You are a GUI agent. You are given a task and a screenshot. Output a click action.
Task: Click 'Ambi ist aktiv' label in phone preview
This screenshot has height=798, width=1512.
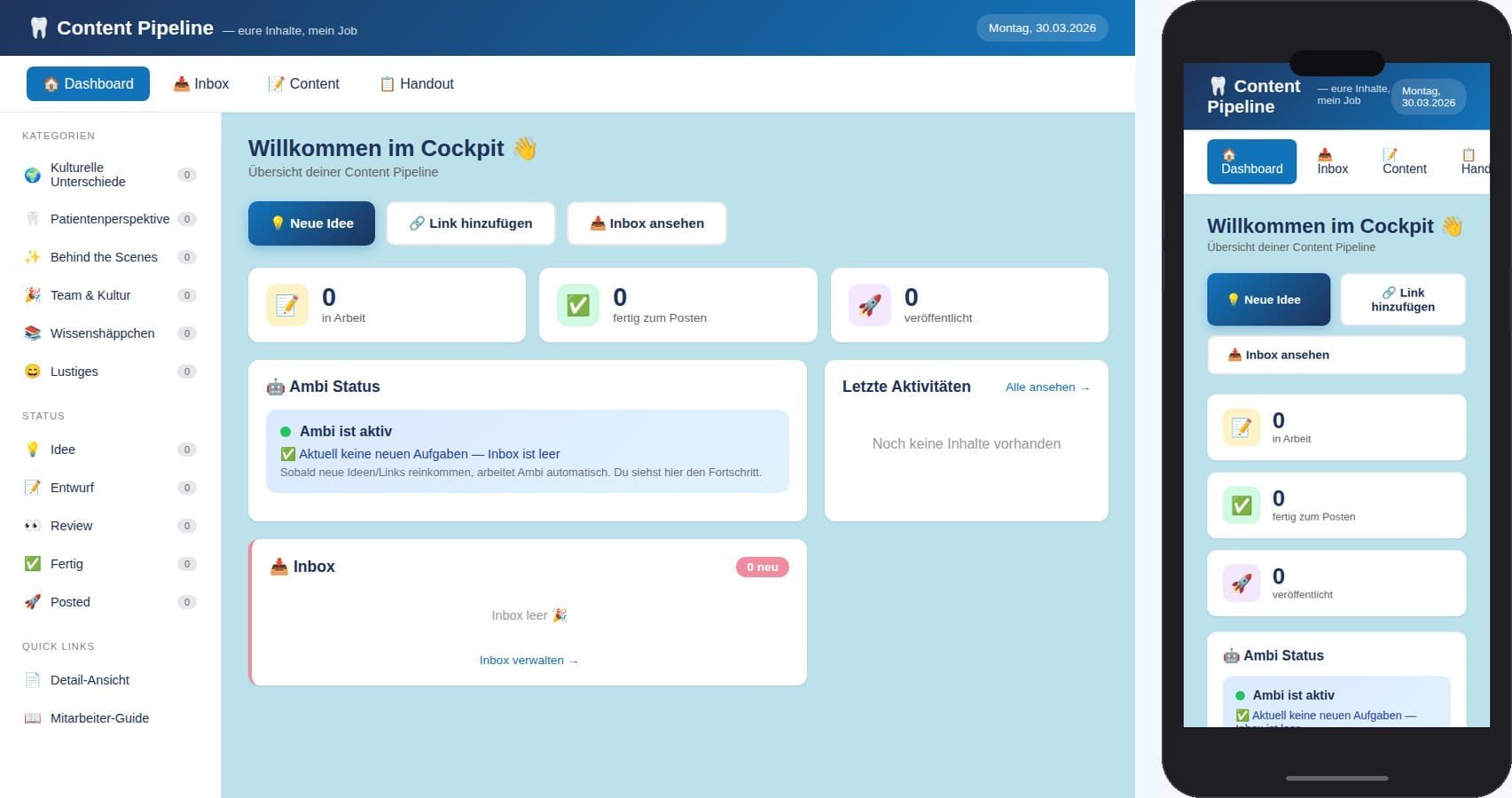pos(1293,695)
